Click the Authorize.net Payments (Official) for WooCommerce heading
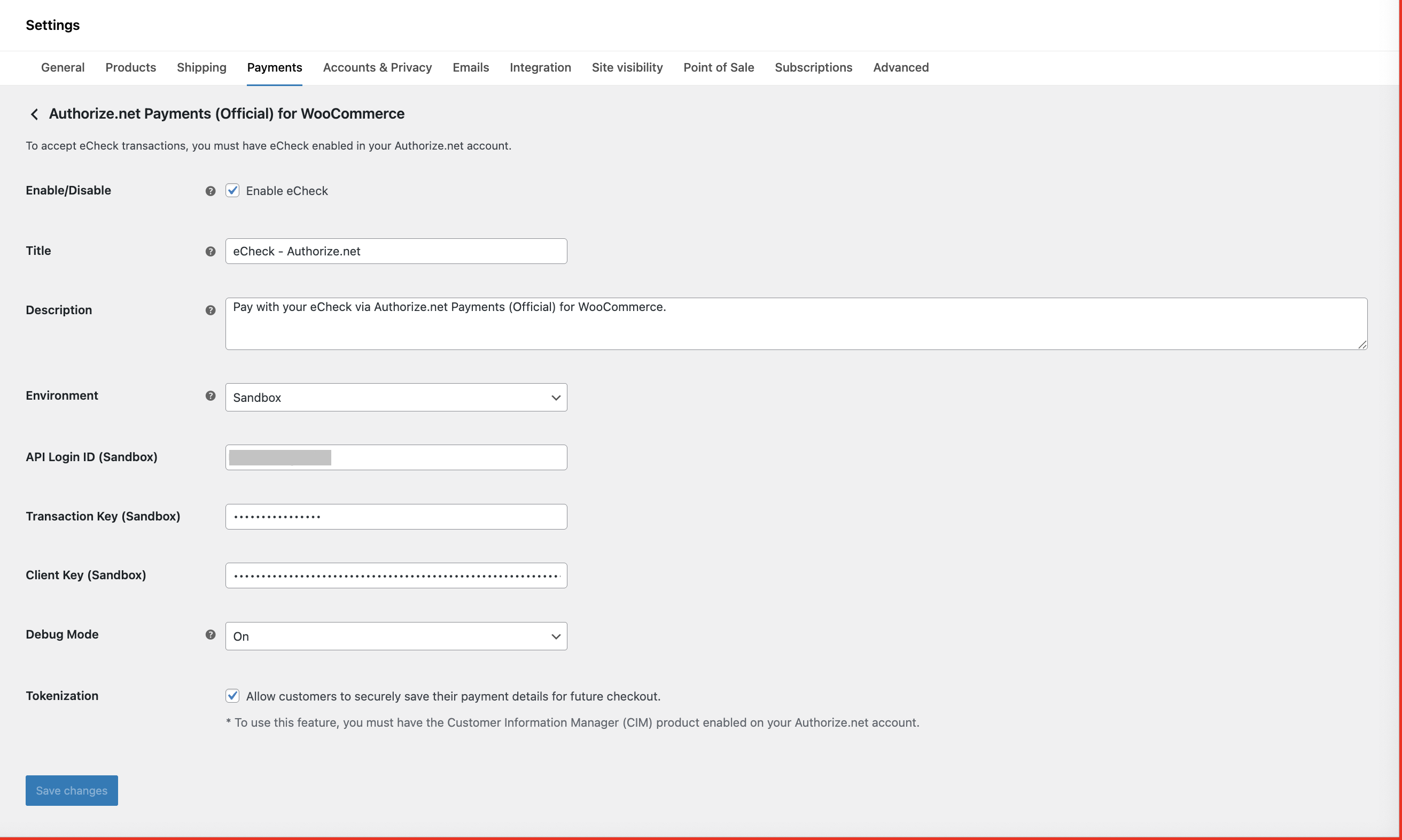Screen dimensions: 1402x840 pyautogui.click(x=227, y=114)
